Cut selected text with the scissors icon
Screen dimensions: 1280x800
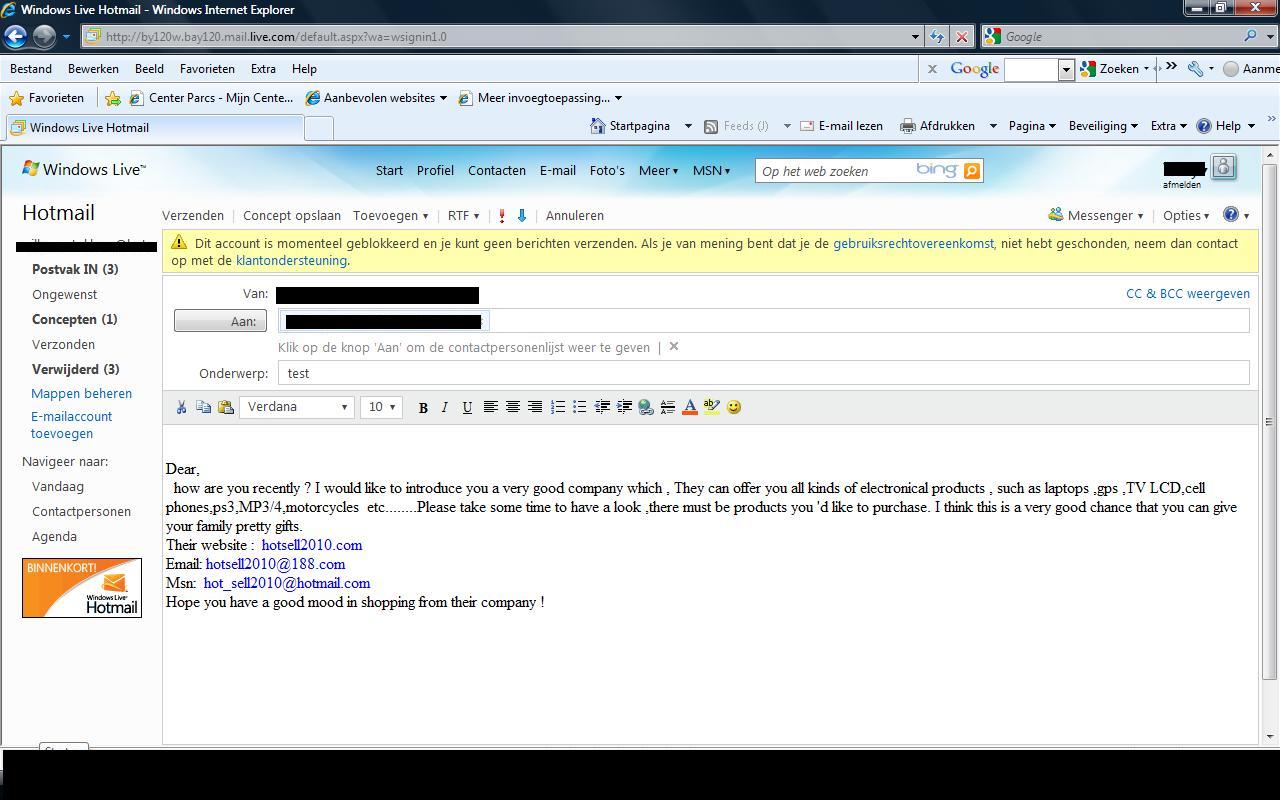coord(181,407)
